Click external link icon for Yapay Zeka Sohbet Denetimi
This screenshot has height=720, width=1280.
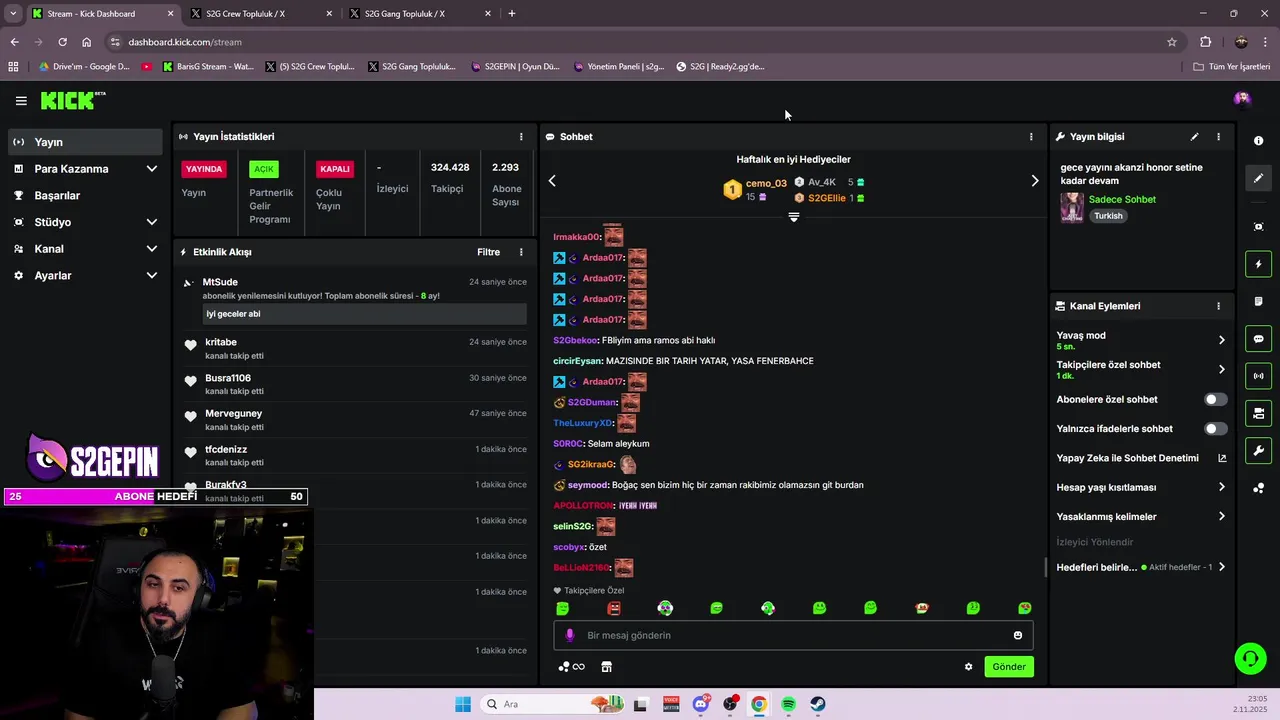1222,458
